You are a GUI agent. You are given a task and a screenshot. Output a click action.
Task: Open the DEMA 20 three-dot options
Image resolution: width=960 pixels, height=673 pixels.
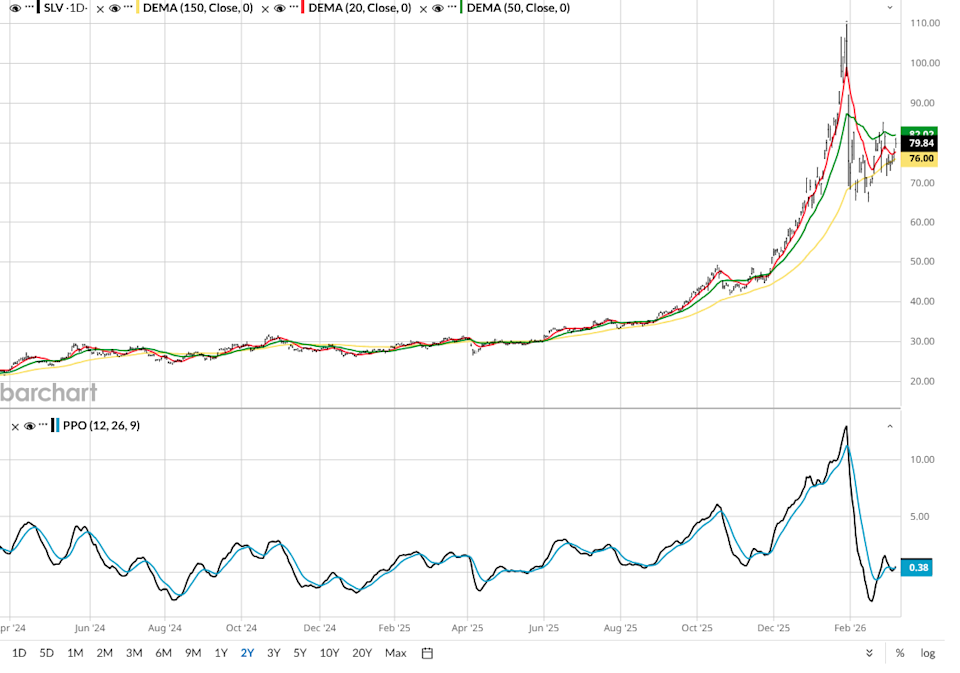coord(292,8)
